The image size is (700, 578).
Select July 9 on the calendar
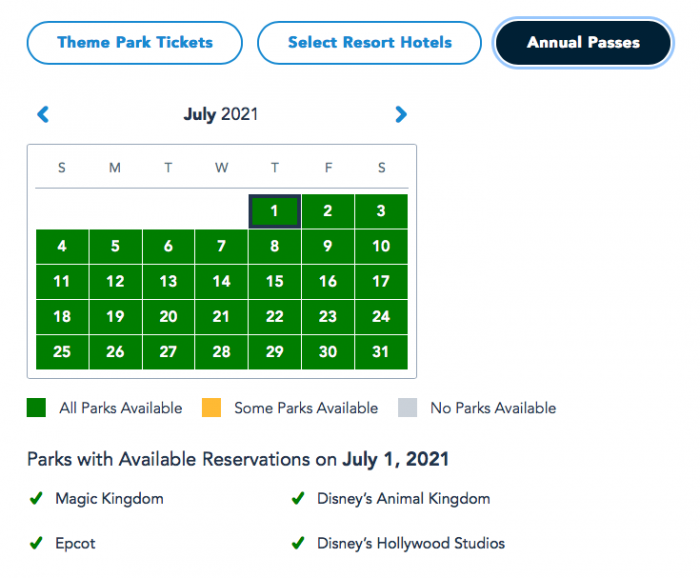pyautogui.click(x=328, y=246)
